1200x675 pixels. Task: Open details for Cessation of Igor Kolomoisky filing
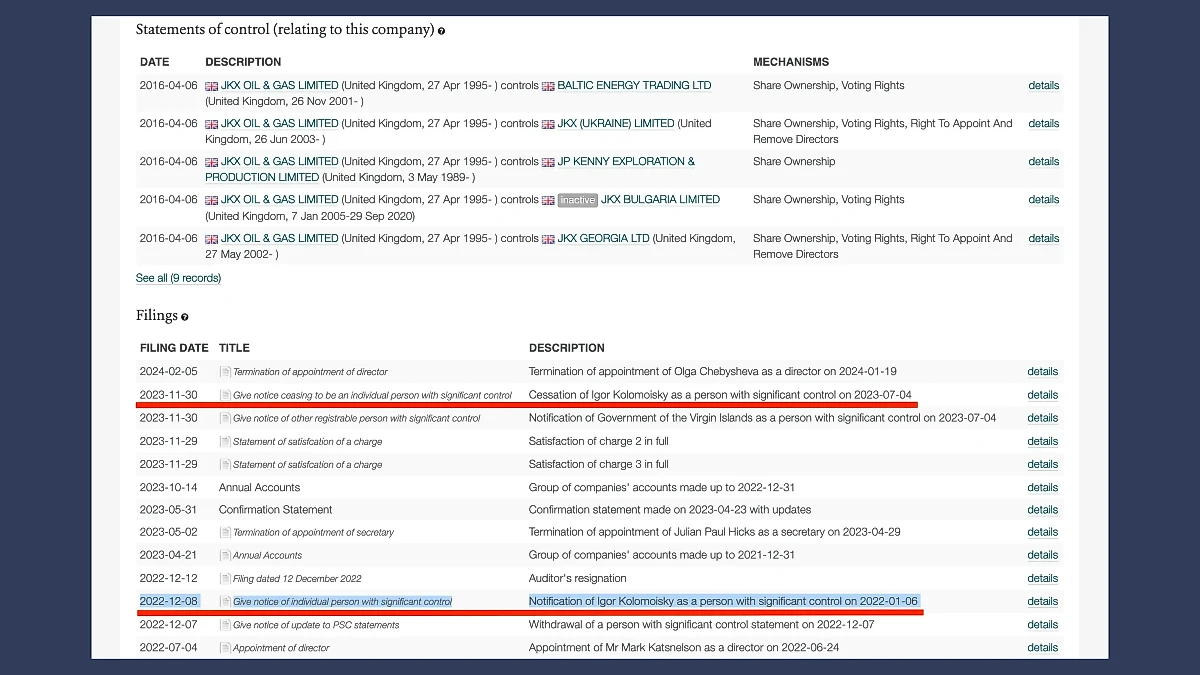tap(1042, 395)
